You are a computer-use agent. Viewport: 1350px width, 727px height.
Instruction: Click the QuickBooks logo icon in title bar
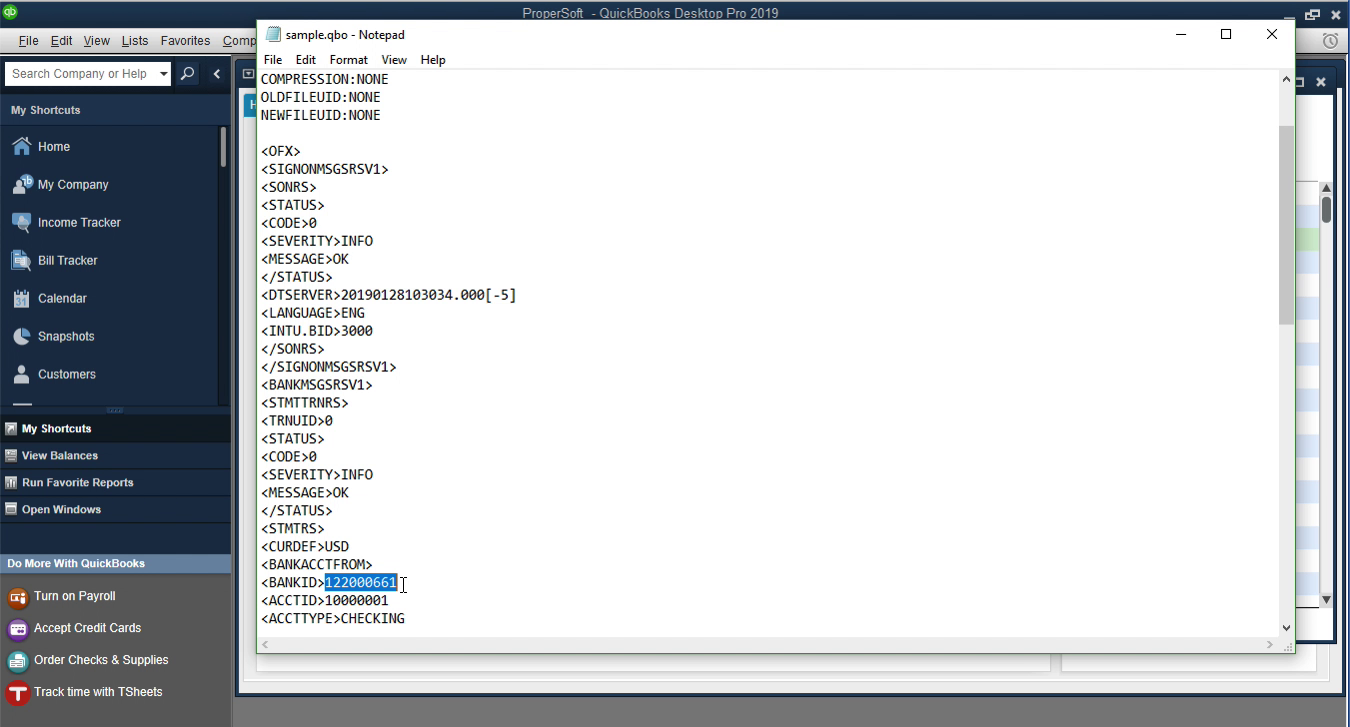tap(10, 12)
